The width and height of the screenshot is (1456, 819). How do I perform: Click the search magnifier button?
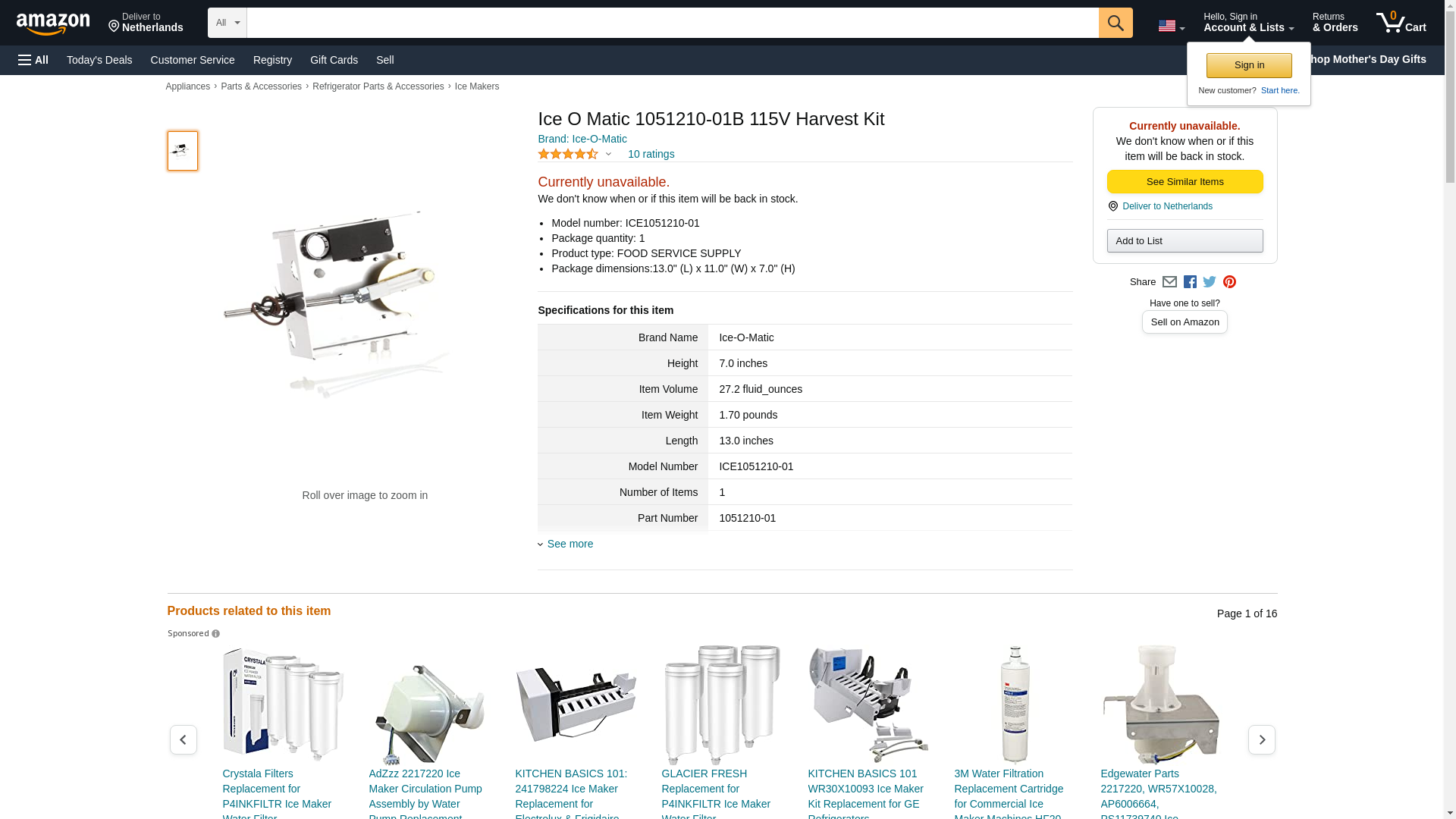point(1116,23)
